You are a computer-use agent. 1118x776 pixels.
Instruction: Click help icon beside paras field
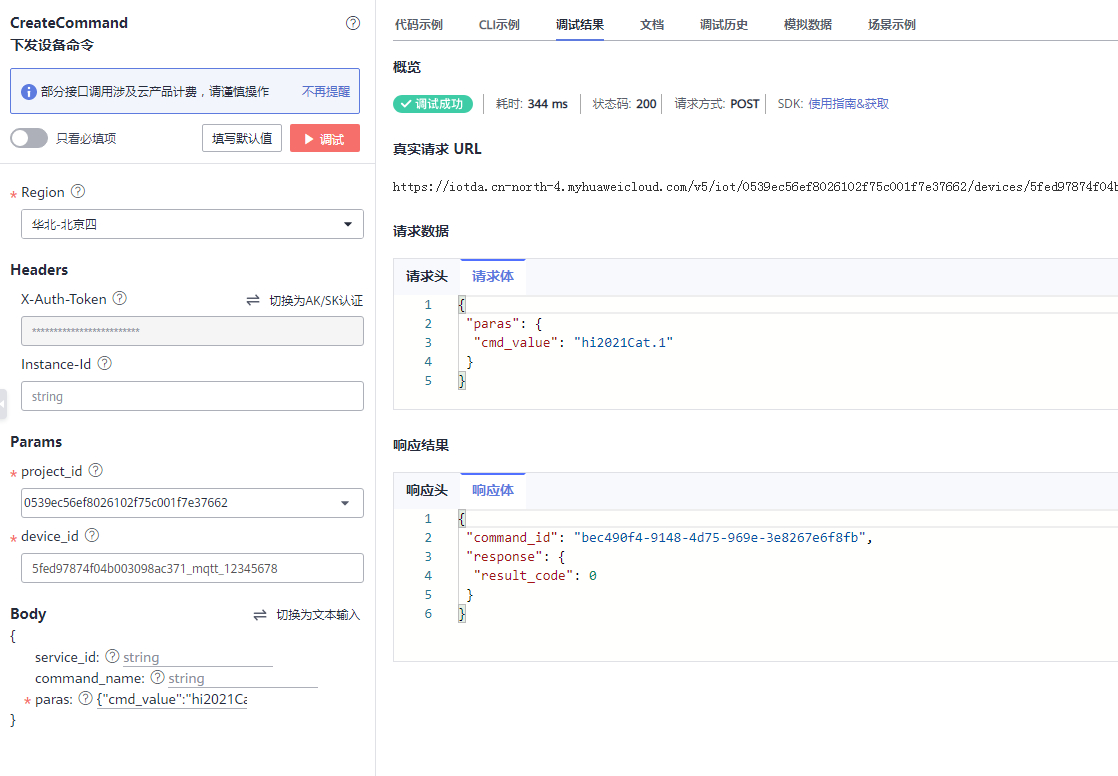(x=86, y=698)
